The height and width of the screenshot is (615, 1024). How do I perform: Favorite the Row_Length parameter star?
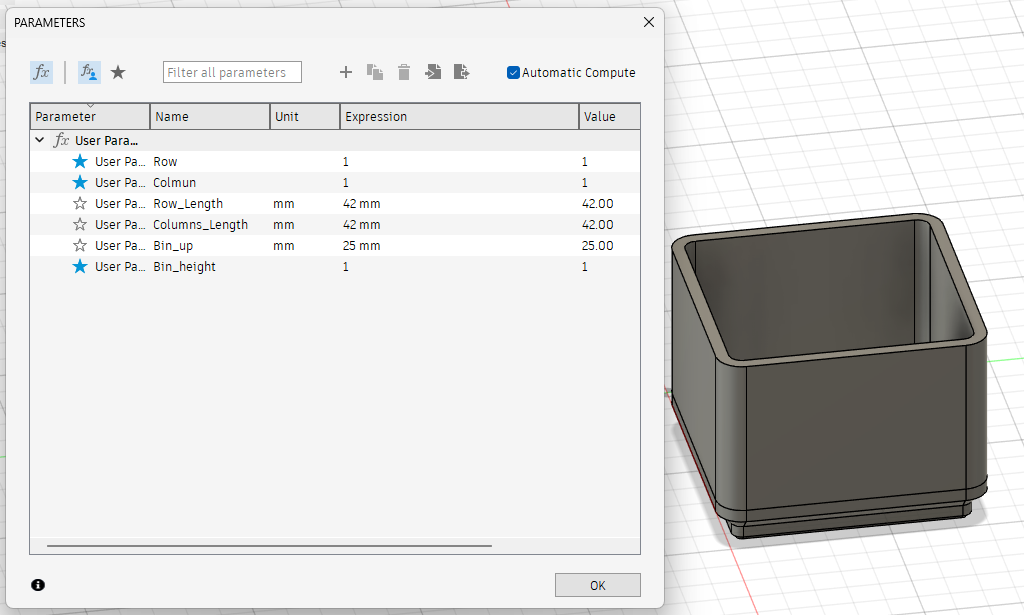[80, 204]
